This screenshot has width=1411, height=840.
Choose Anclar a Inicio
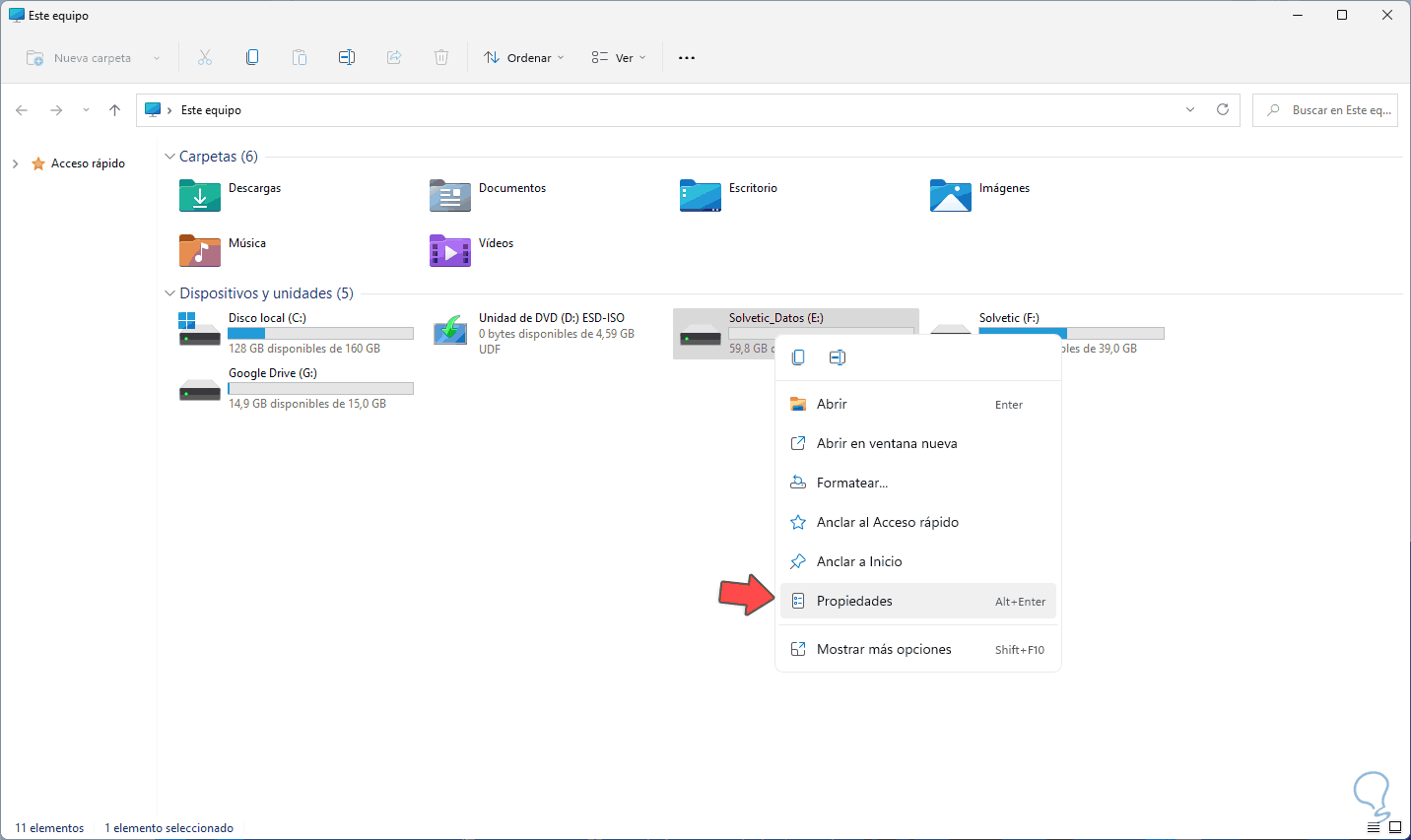(x=918, y=561)
